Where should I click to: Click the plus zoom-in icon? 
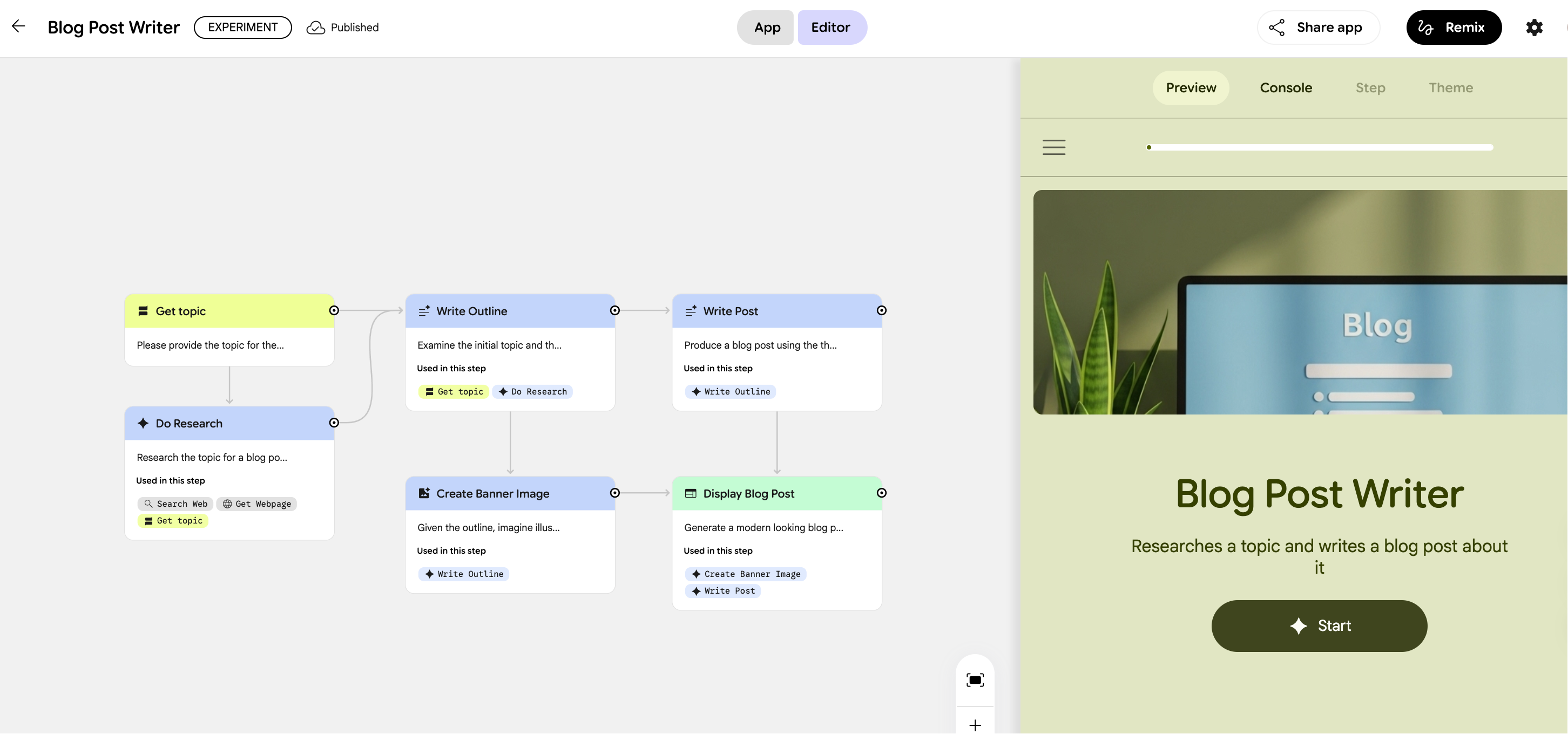975,725
